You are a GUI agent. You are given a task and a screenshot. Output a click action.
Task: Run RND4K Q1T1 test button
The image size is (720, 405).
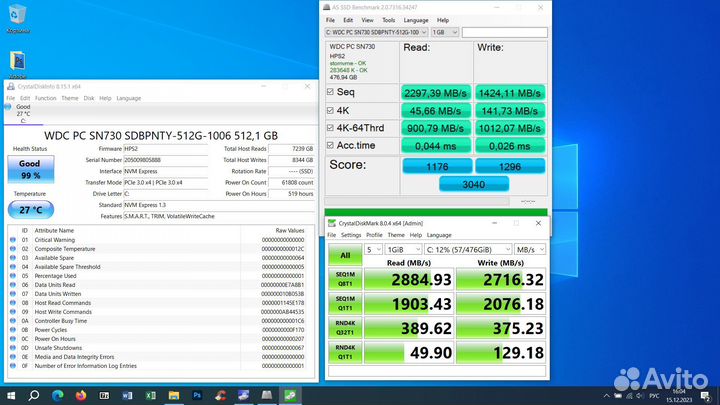(345, 352)
